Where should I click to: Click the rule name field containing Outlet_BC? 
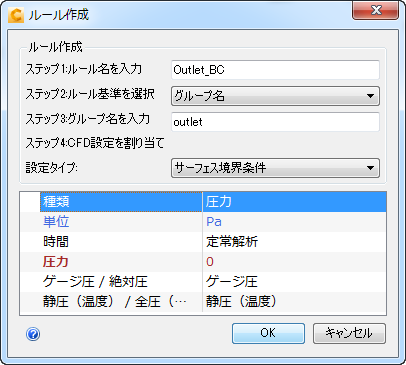(275, 70)
